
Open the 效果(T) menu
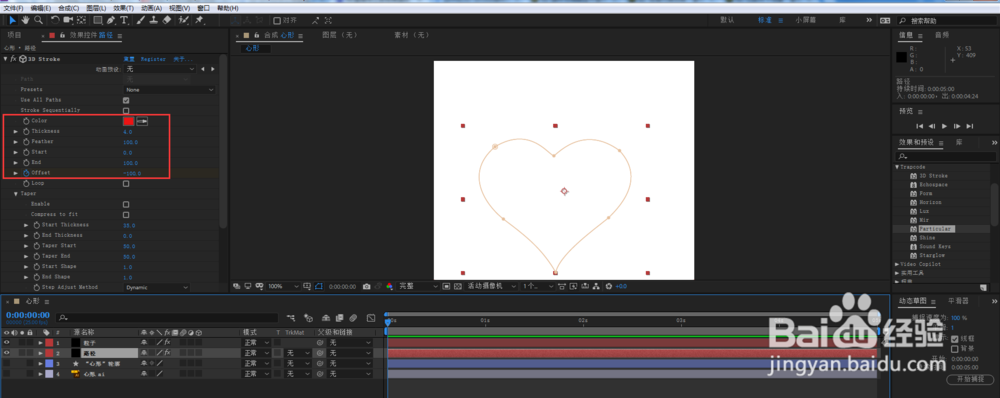123,8
